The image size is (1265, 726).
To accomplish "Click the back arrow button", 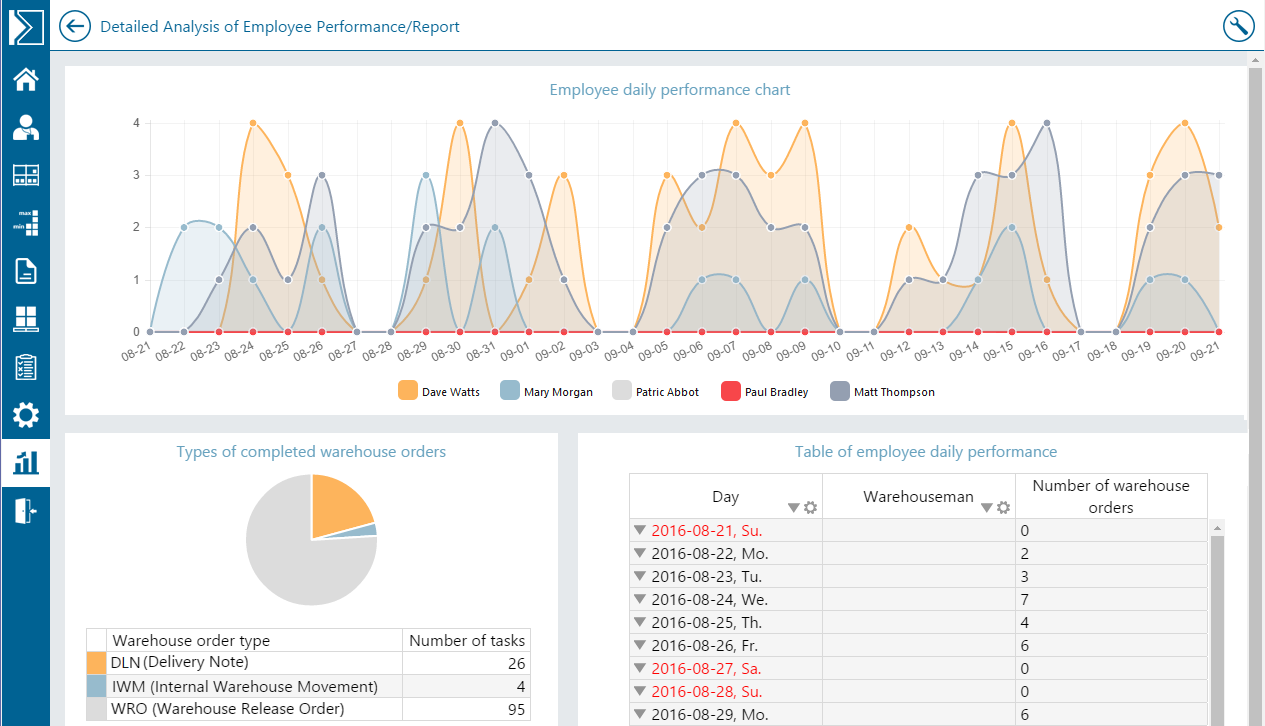I will [x=75, y=26].
